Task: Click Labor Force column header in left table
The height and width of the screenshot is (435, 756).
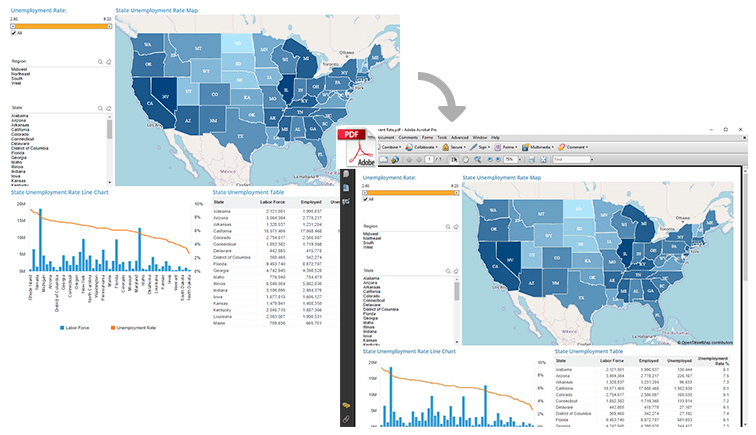Action: (x=272, y=202)
